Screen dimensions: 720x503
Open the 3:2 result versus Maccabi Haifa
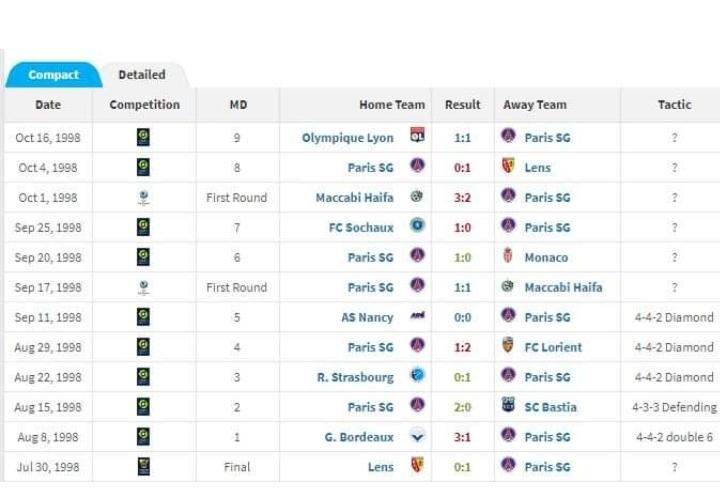tap(462, 198)
